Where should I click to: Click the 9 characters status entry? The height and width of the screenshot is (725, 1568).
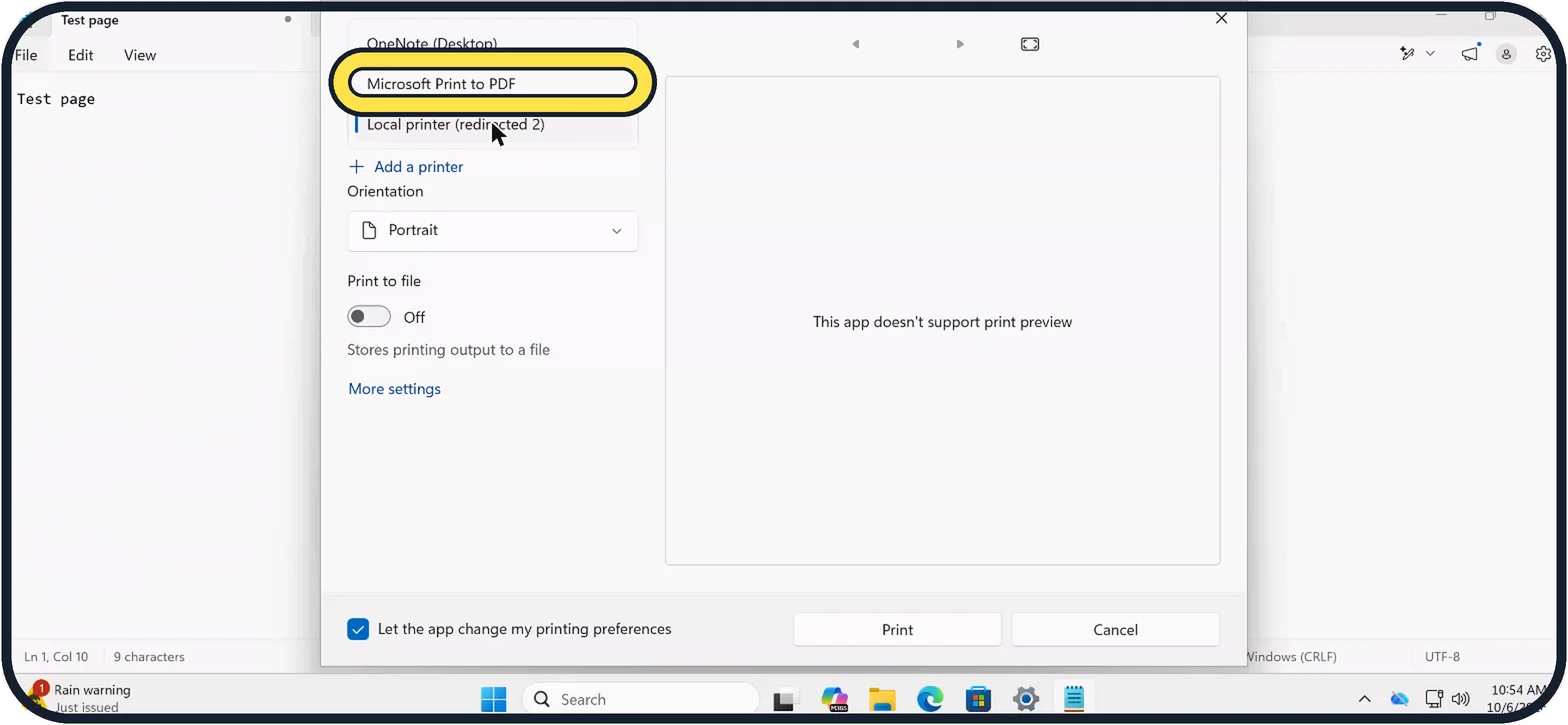click(149, 657)
